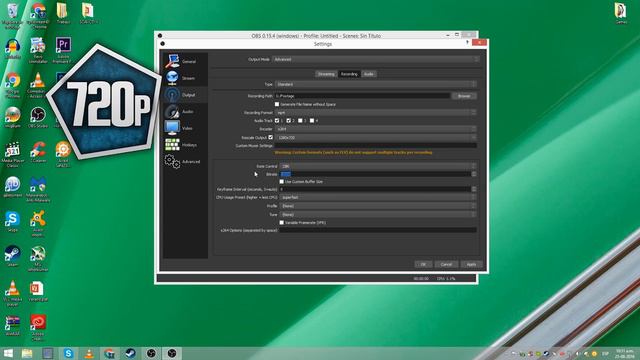Open File Explorer from the taskbar
Screen dimensions: 640x360
[x=27, y=353]
